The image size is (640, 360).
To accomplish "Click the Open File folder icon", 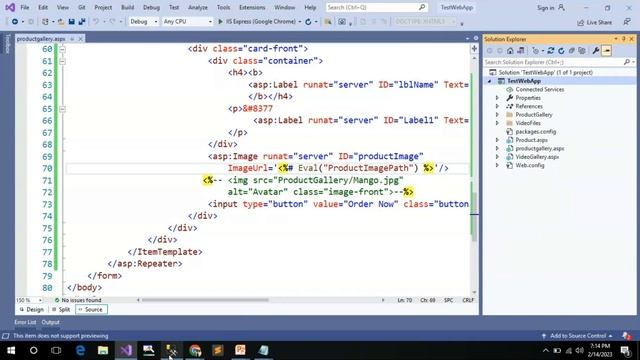I will (x=60, y=22).
